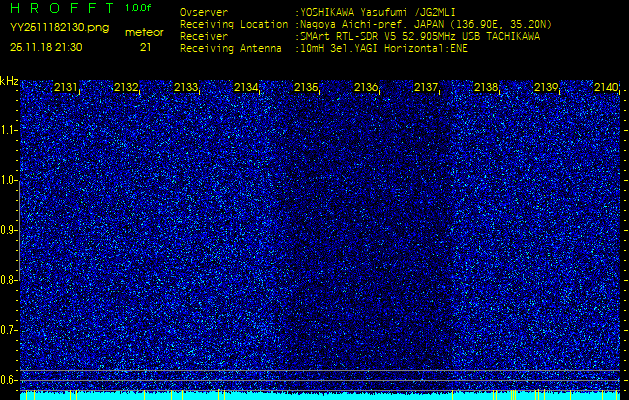Select the file name YY2511182130.png

click(59, 28)
